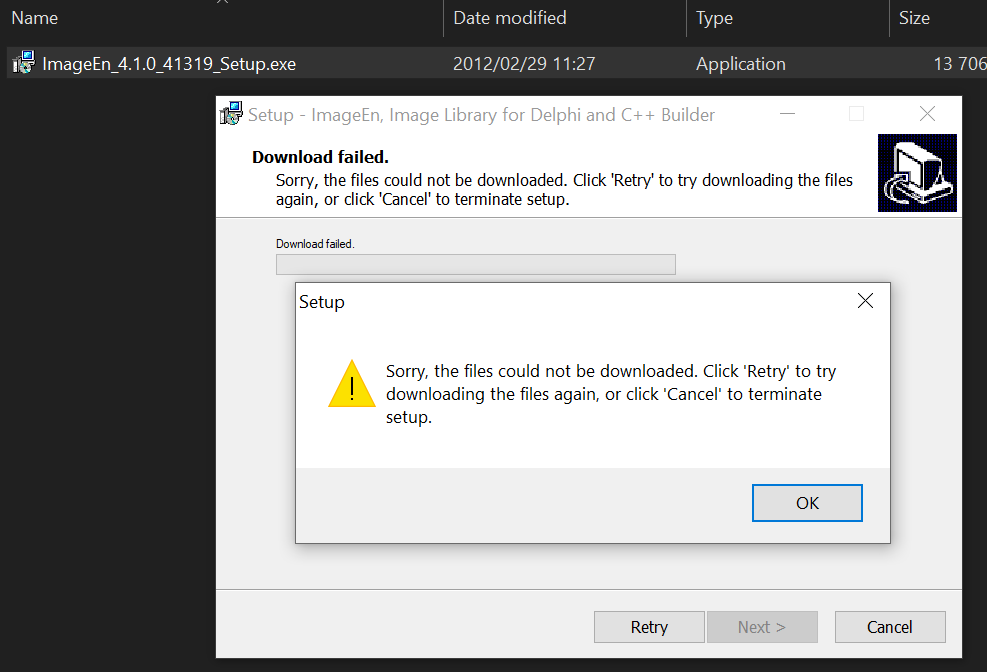This screenshot has height=672, width=987.
Task: Click the file's Application type cell
Action: (x=740, y=64)
